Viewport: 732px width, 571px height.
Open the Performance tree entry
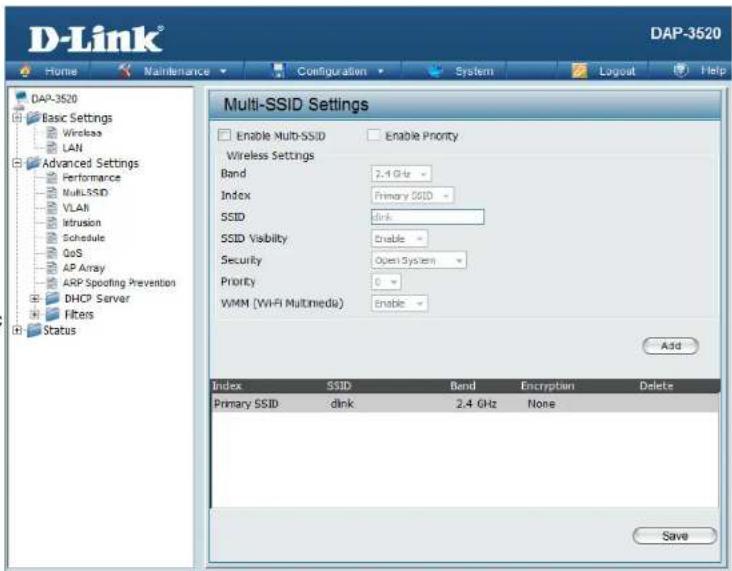[92, 178]
